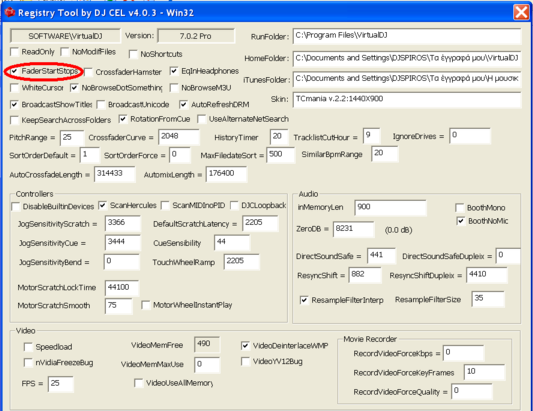Enable CrossfaderHamster checkbox
This screenshot has height=411, width=533.
tap(88, 72)
